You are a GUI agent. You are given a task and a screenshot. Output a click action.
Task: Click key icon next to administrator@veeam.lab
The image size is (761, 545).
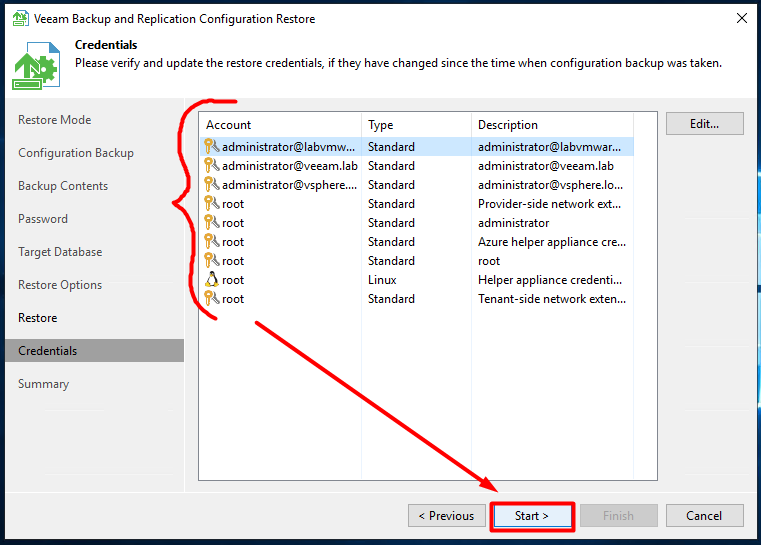211,165
